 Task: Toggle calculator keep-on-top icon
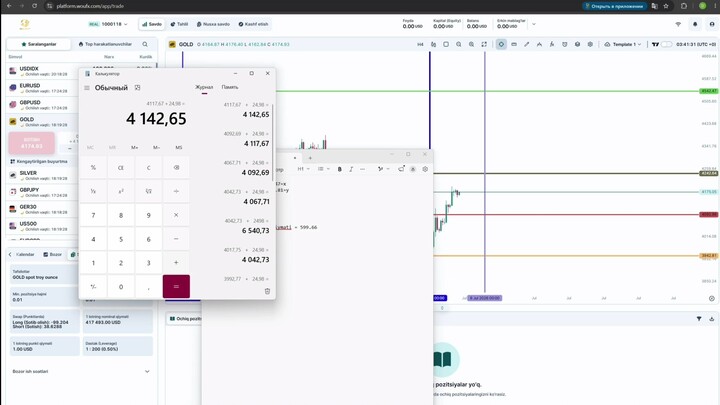[137, 88]
